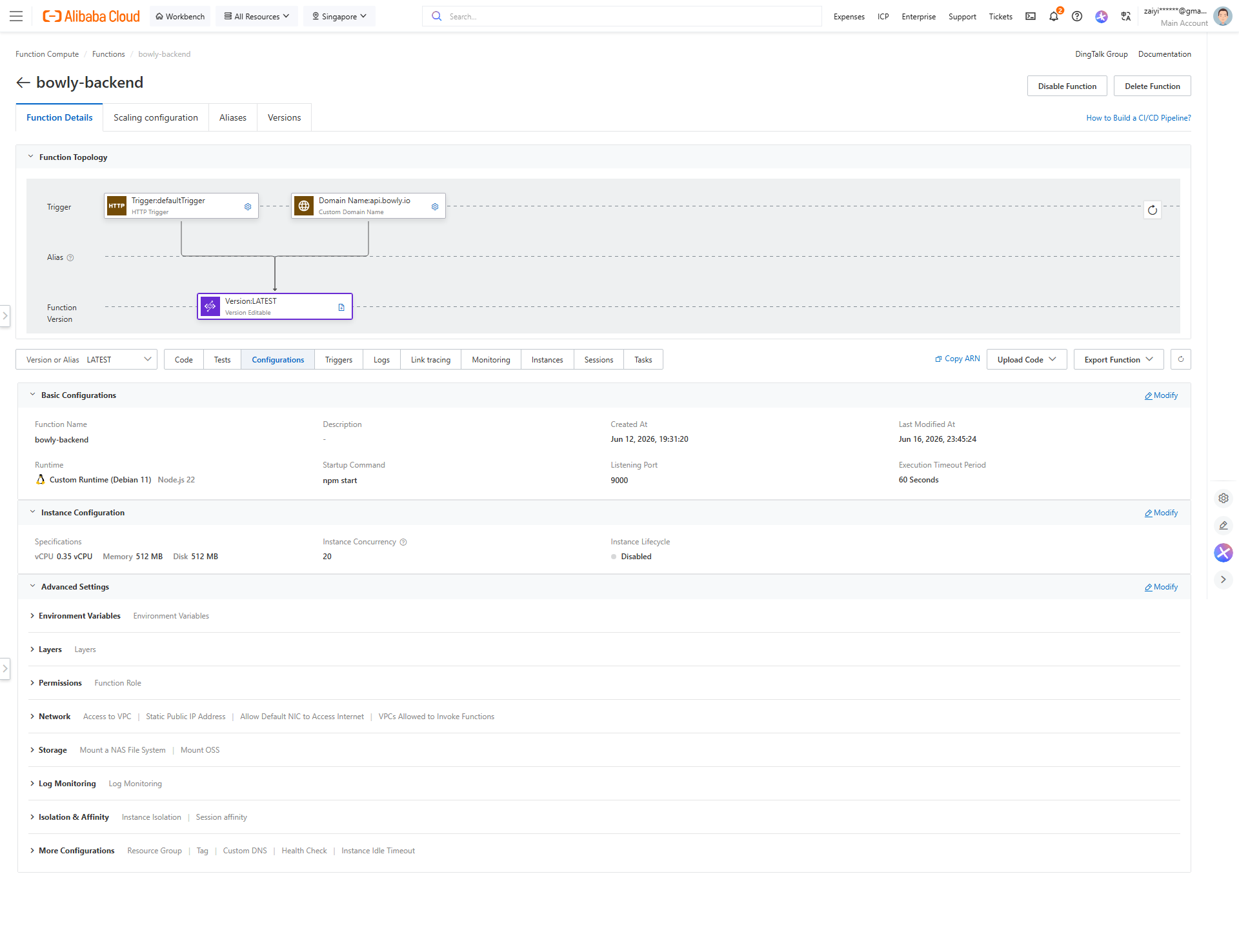This screenshot has width=1239, height=952.
Task: Click the user avatar picture
Action: [1222, 16]
